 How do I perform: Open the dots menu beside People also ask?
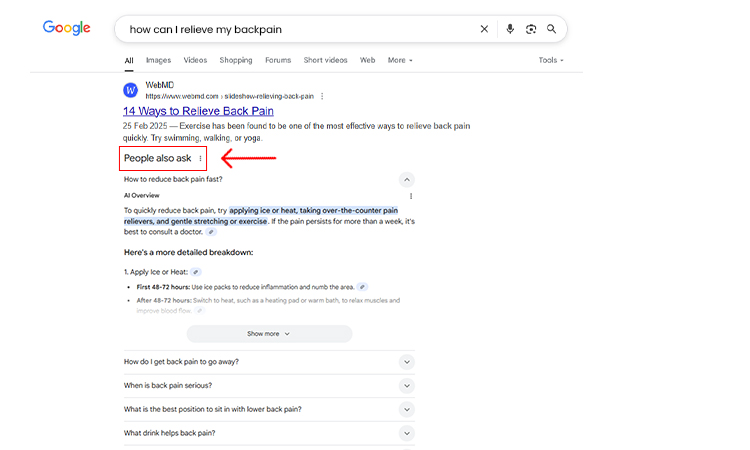pyautogui.click(x=200, y=158)
